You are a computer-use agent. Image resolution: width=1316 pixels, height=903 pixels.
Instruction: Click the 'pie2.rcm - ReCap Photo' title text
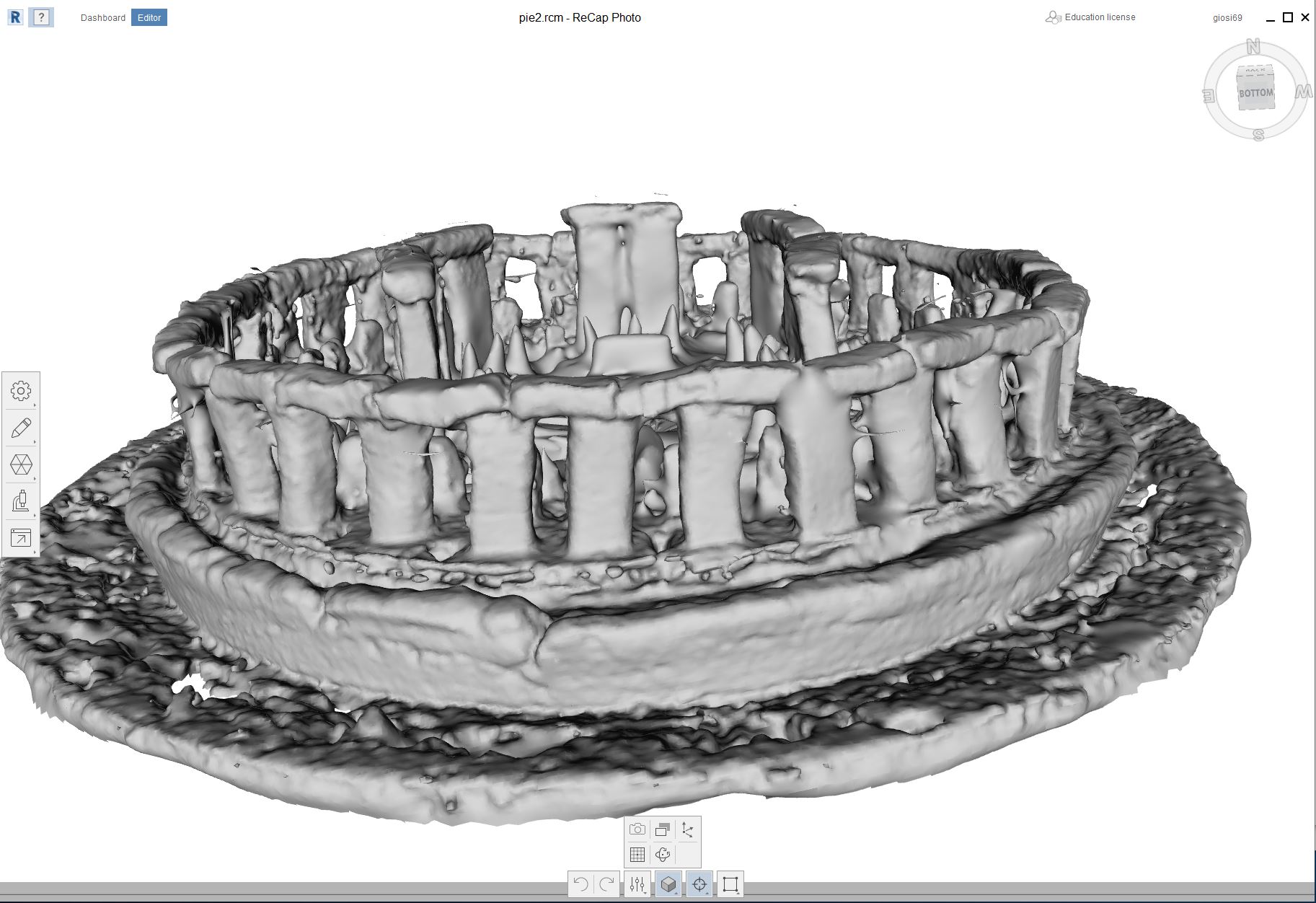pyautogui.click(x=580, y=17)
